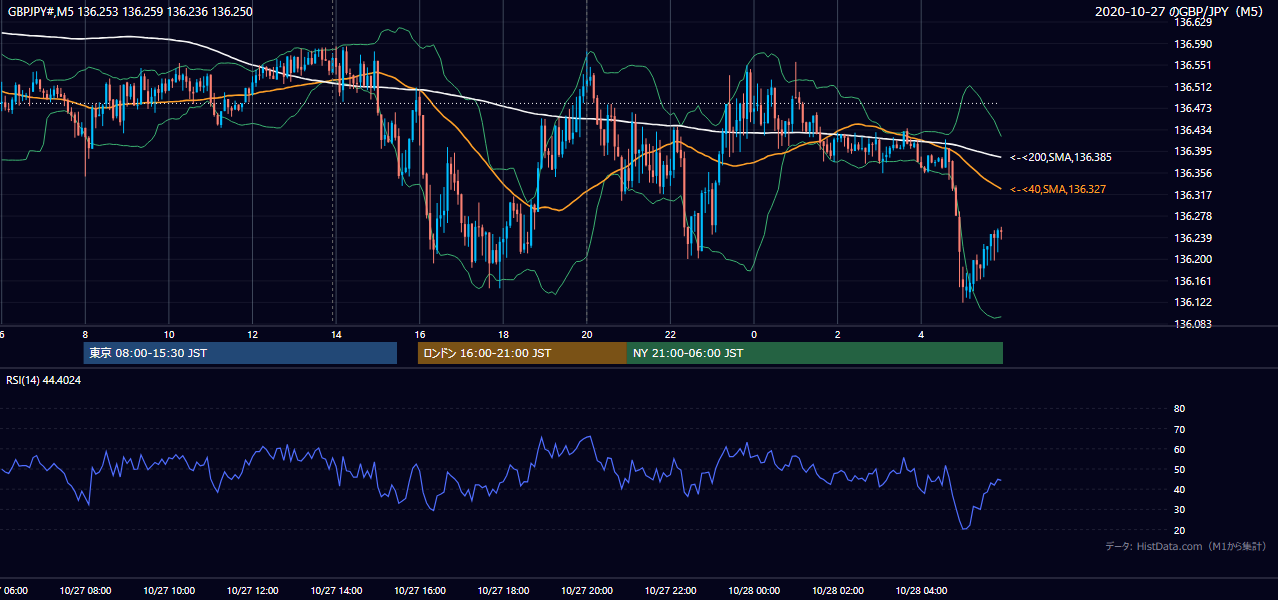
Task: Click price axis label 136.161
Action: click(1192, 281)
